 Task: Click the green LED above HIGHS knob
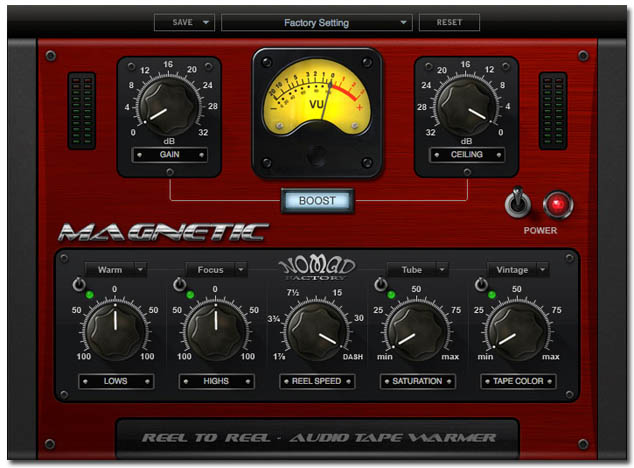(190, 294)
